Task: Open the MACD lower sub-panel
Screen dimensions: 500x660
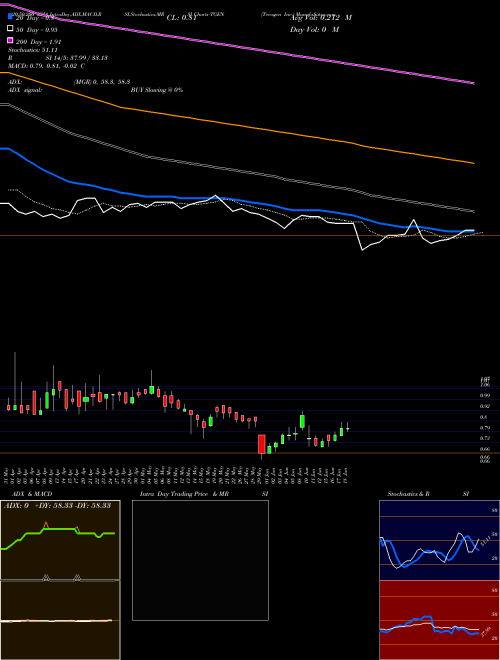Action: point(60,620)
